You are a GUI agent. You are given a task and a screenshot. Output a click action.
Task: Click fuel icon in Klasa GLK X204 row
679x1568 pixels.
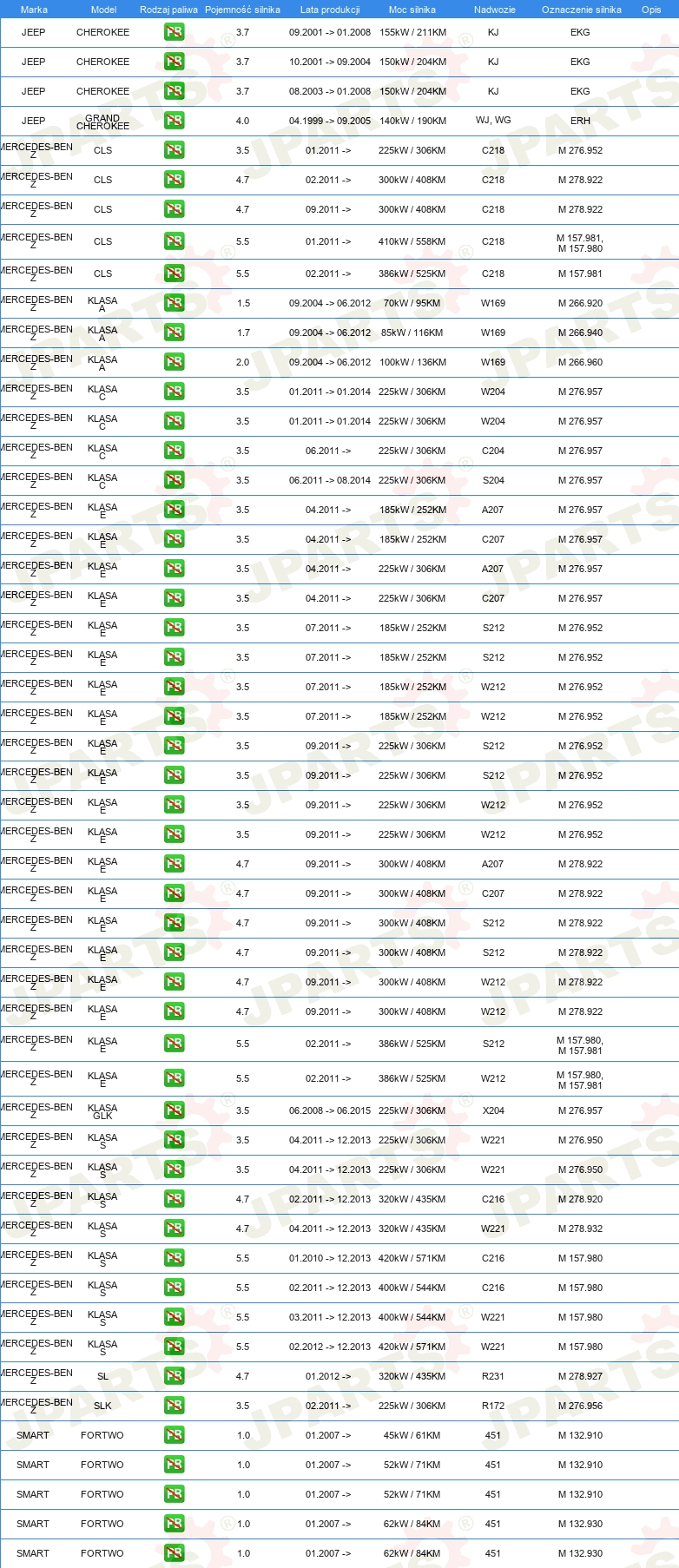(174, 1110)
